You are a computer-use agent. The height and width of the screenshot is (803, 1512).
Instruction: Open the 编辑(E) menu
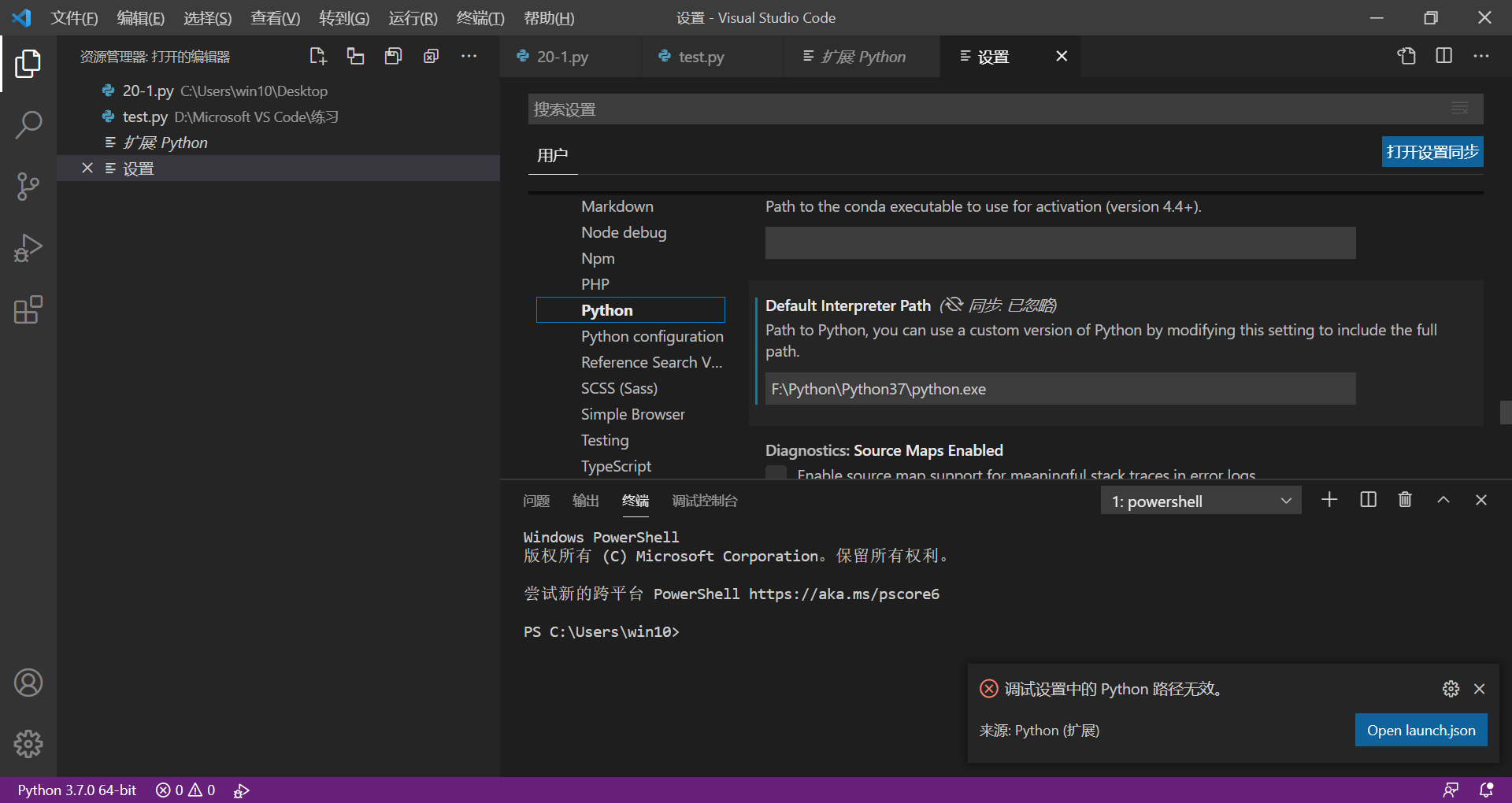(141, 17)
